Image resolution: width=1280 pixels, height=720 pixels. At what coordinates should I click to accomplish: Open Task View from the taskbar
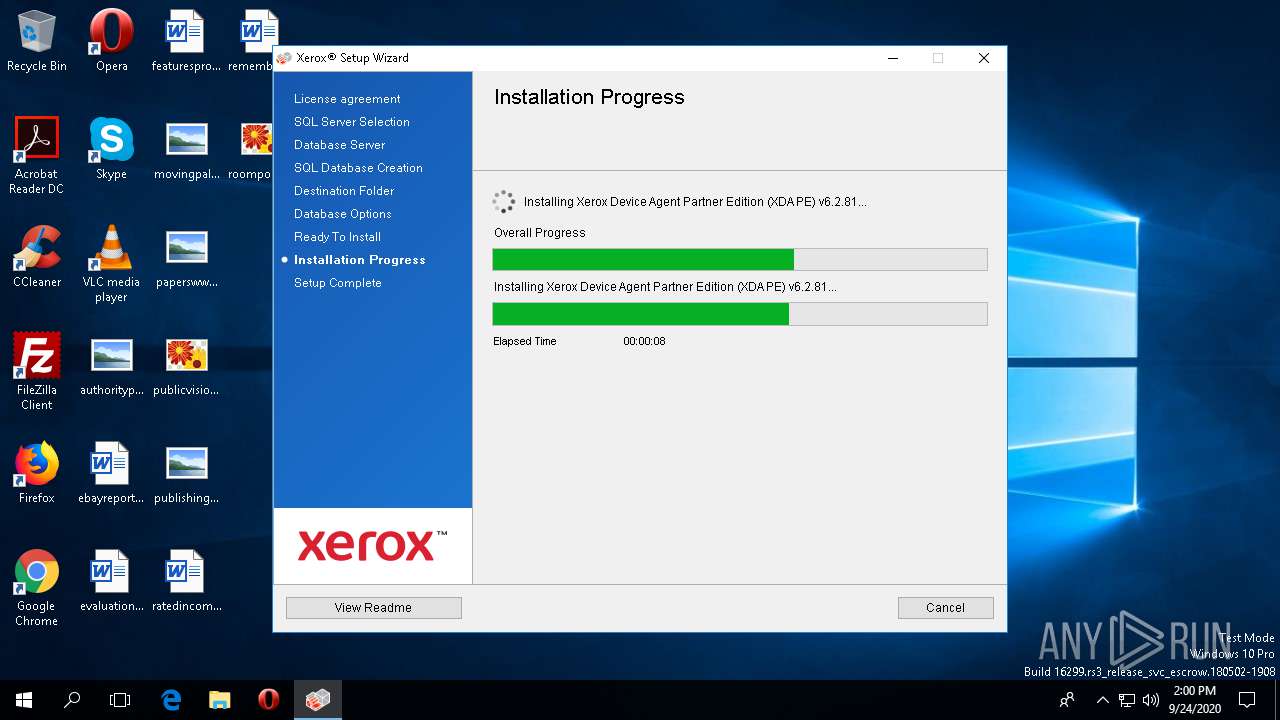click(x=120, y=700)
